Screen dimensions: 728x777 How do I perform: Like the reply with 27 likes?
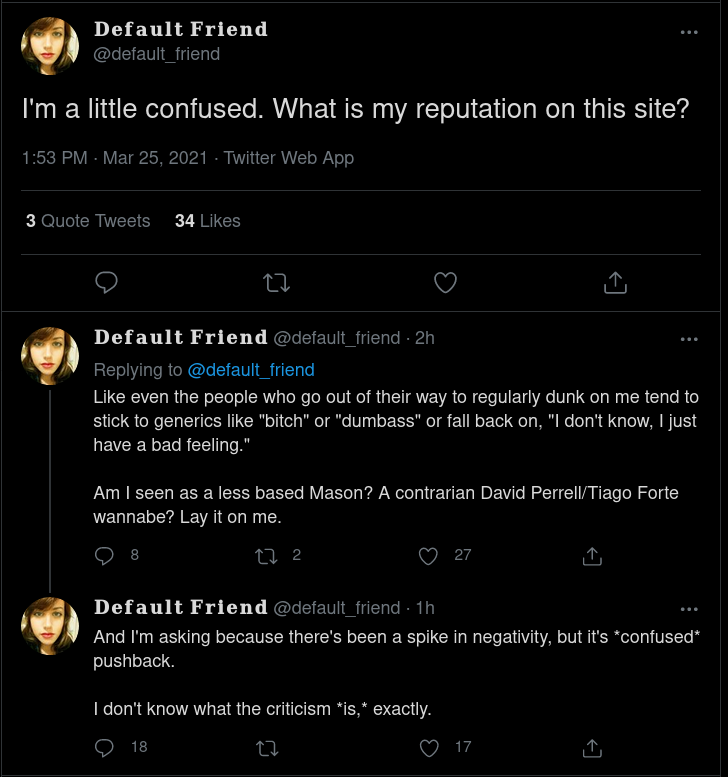[429, 555]
